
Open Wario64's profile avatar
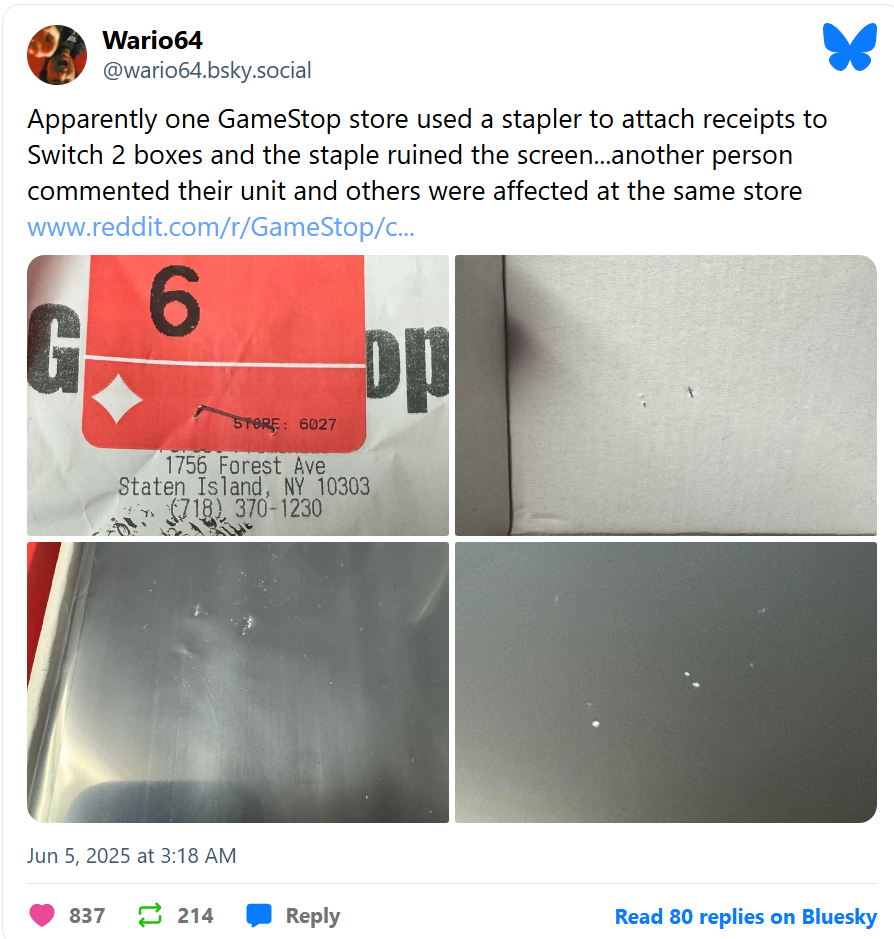pos(57,55)
